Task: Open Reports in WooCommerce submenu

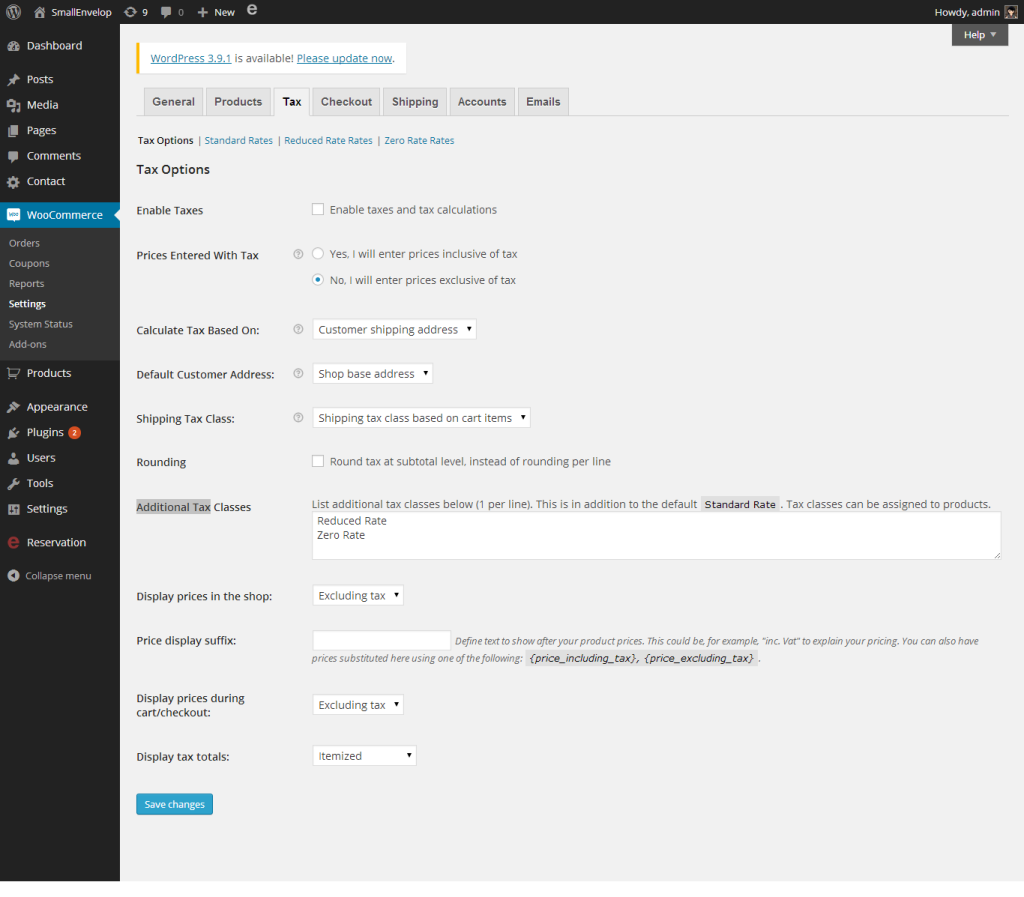Action: [x=26, y=283]
